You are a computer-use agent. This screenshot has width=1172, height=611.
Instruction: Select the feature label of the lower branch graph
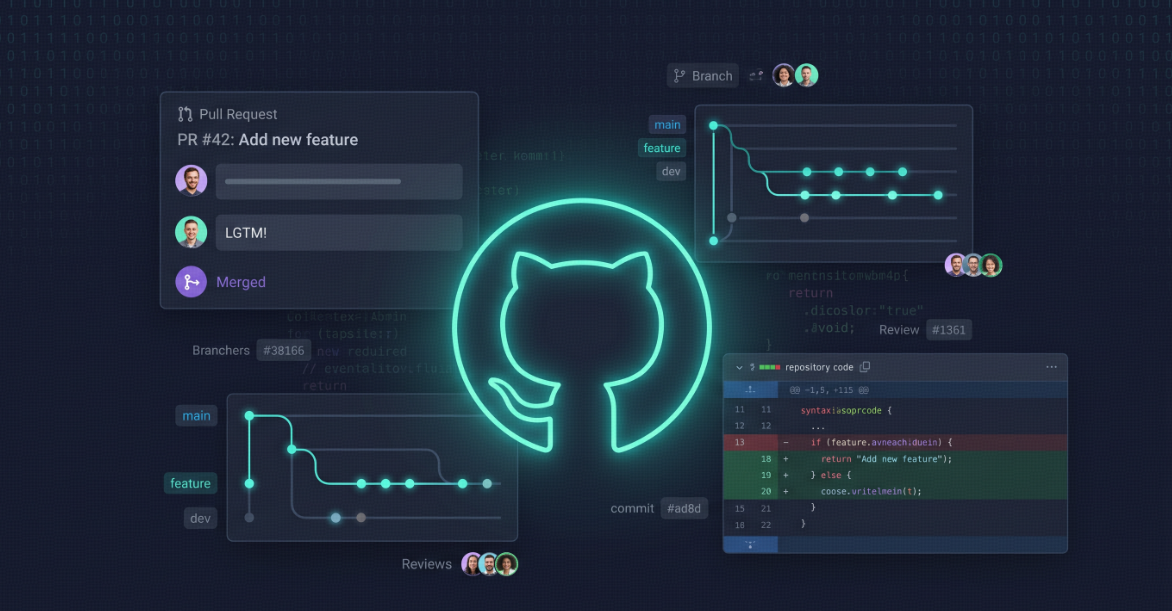pyautogui.click(x=190, y=483)
